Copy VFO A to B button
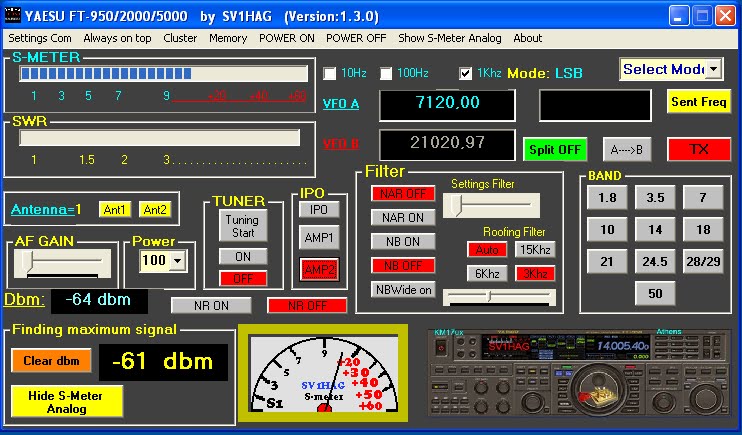Screen dimensions: 742x435 pyautogui.click(x=627, y=150)
